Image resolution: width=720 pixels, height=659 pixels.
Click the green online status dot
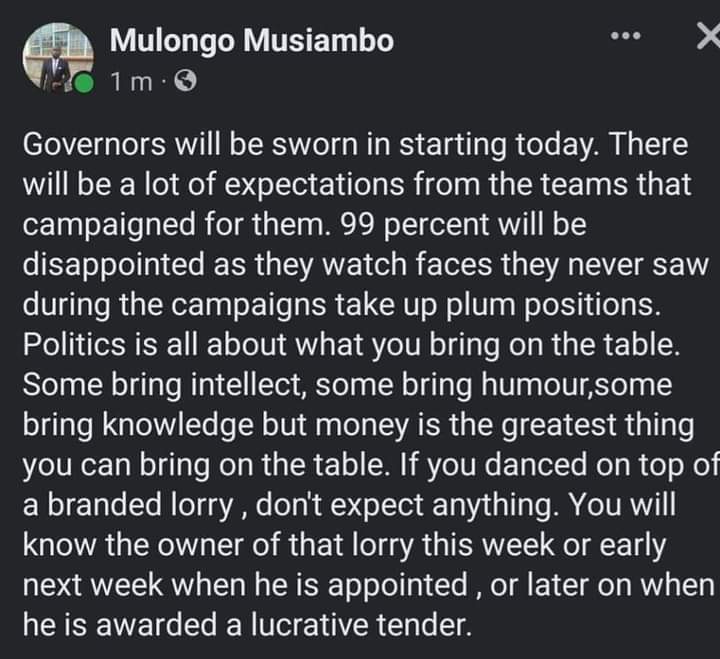click(84, 84)
